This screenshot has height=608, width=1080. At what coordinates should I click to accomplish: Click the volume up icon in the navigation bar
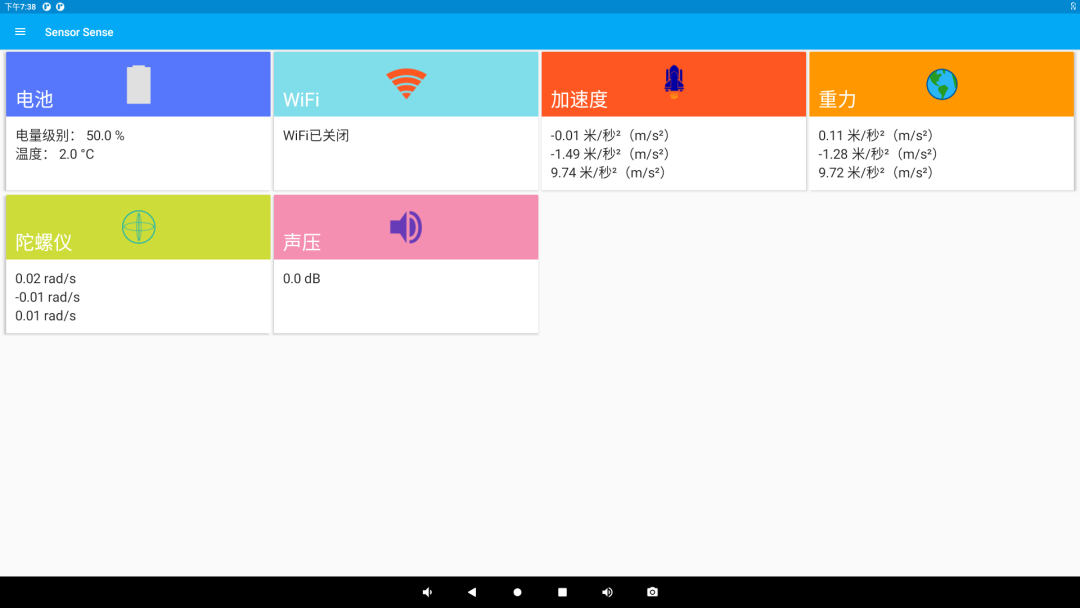607,592
